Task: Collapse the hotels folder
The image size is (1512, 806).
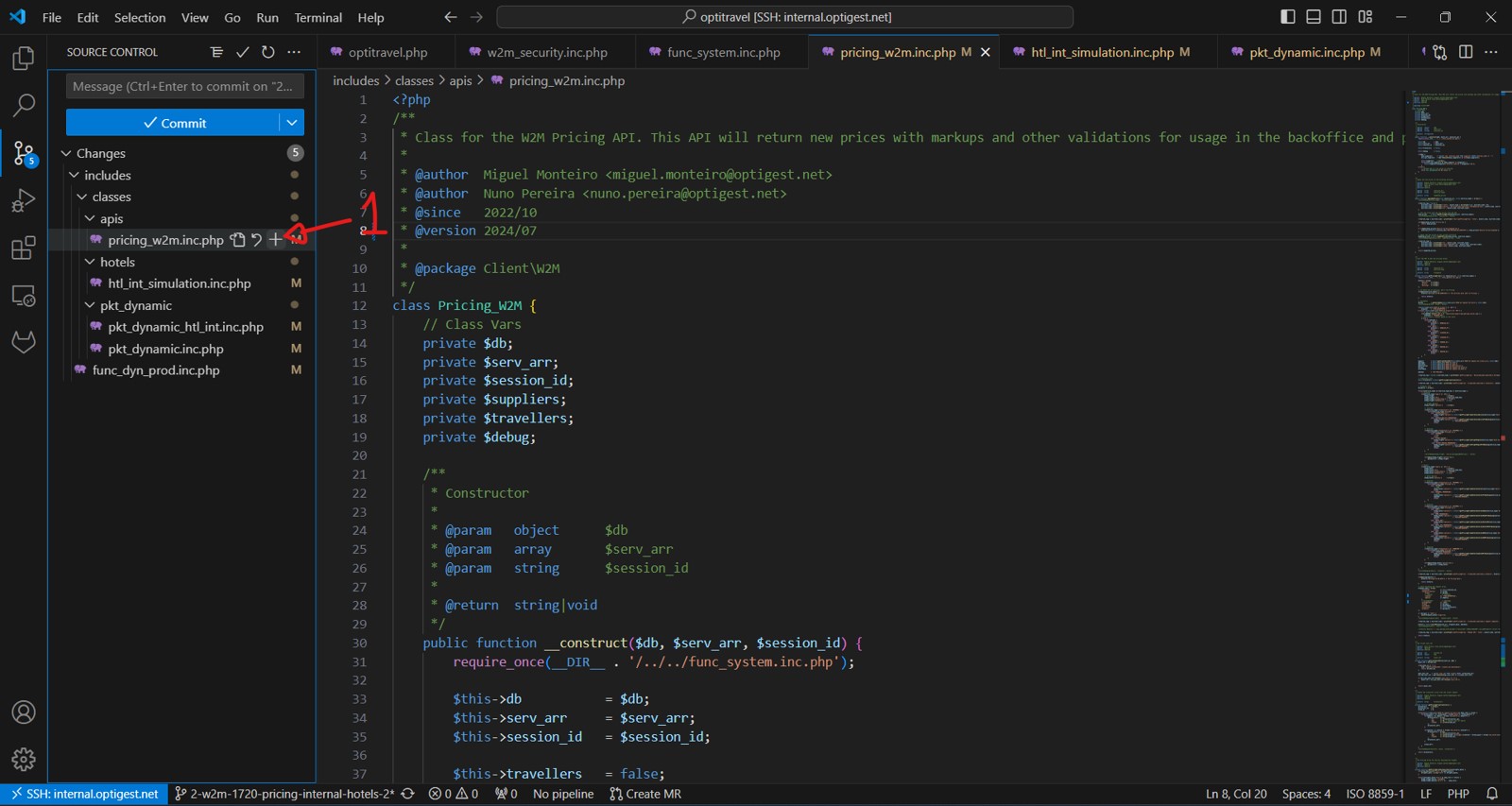Action: pyautogui.click(x=91, y=262)
